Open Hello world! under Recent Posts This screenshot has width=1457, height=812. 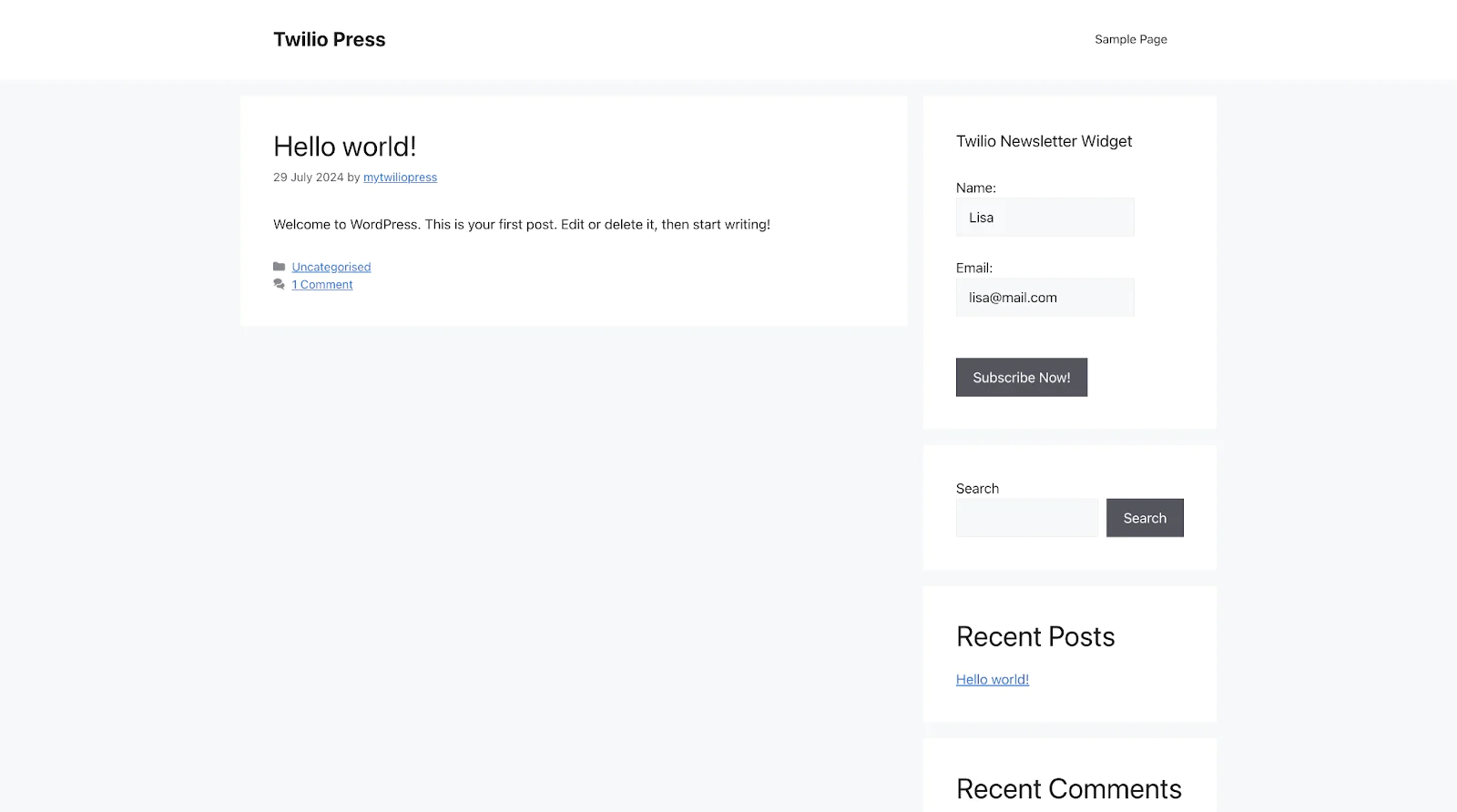(x=992, y=679)
